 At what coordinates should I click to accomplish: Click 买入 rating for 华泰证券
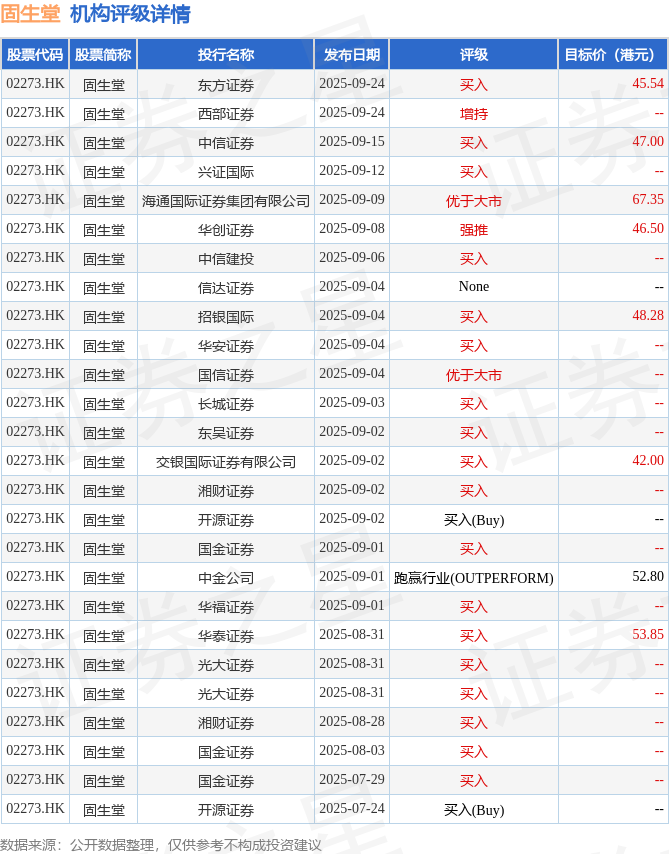(473, 635)
